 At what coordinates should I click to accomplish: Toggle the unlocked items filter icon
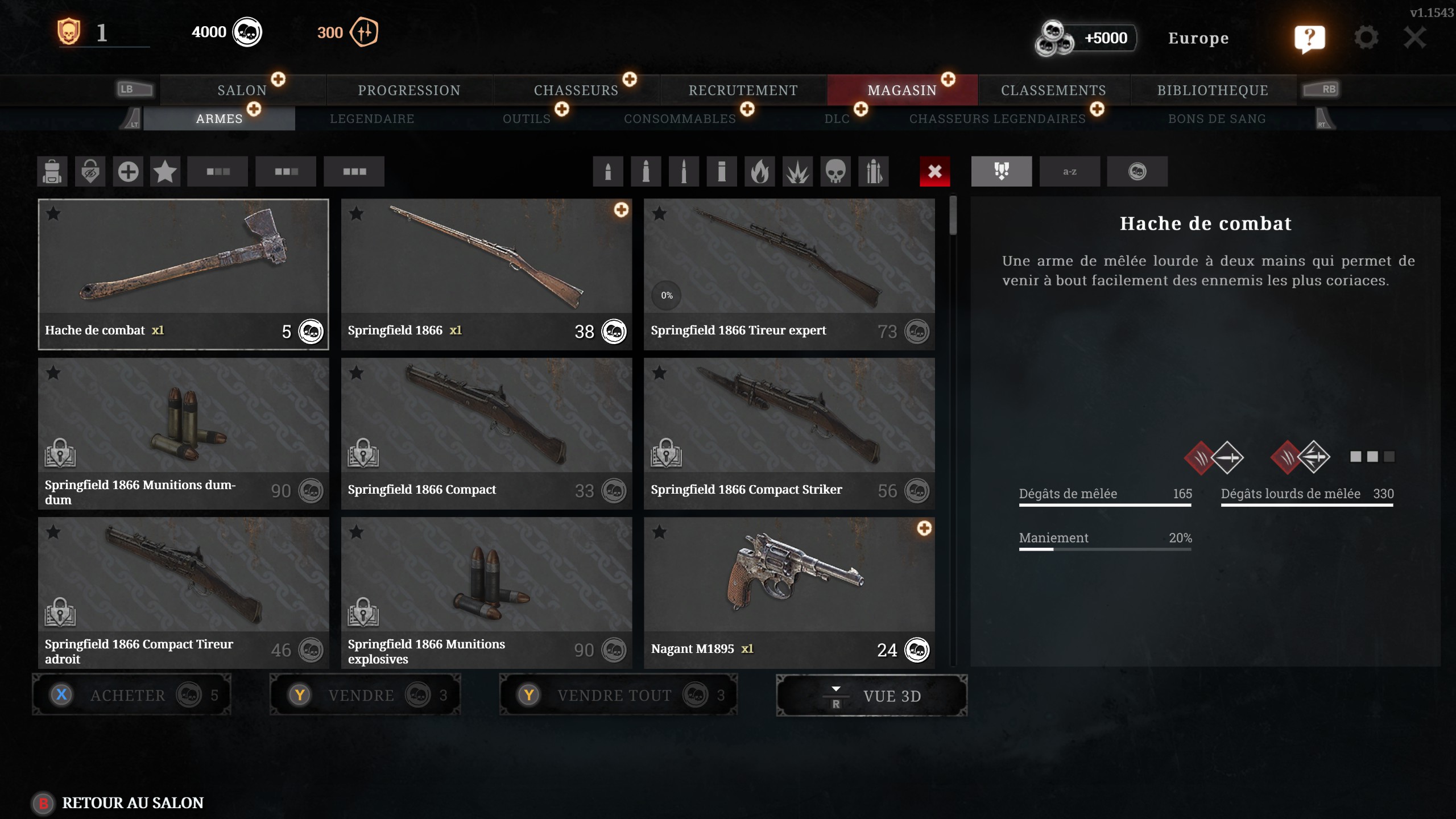[x=90, y=171]
